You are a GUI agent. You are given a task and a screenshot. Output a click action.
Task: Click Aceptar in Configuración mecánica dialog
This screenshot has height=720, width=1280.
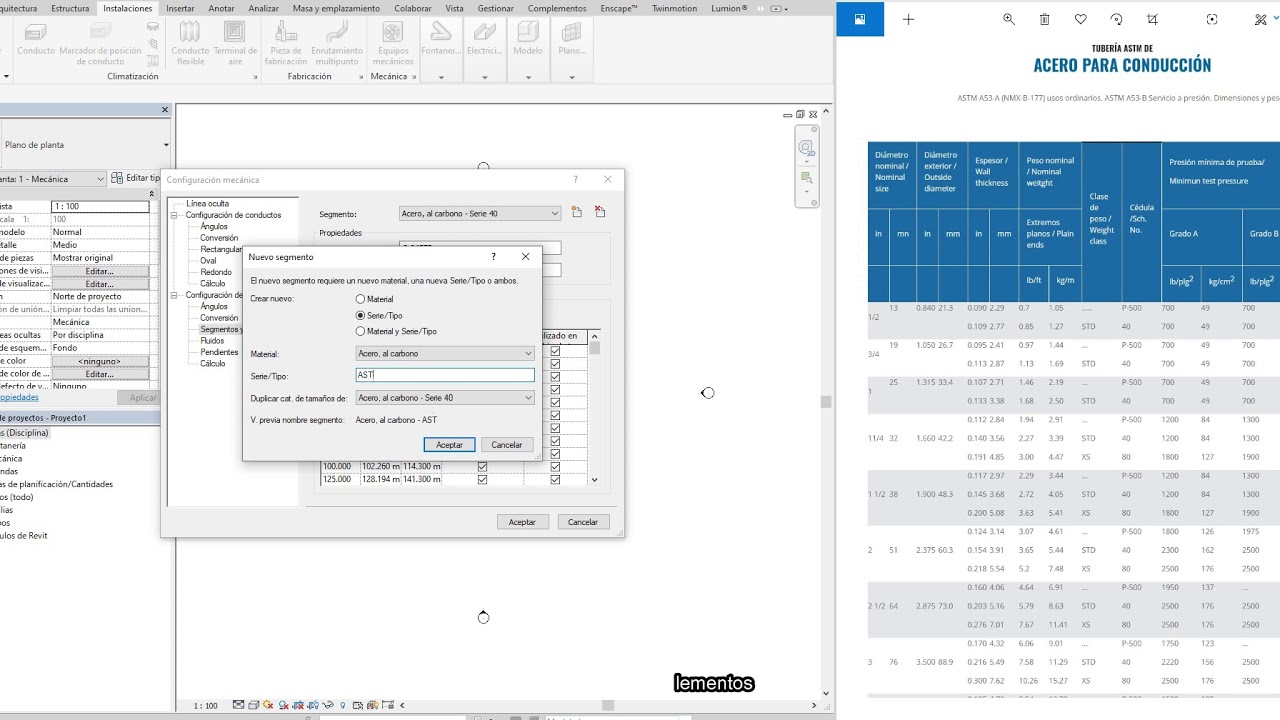[522, 522]
